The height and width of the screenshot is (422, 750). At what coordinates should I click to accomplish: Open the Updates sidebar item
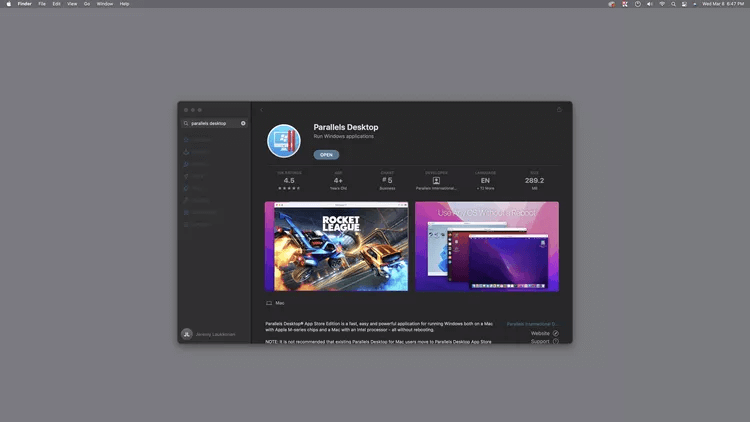tap(197, 224)
